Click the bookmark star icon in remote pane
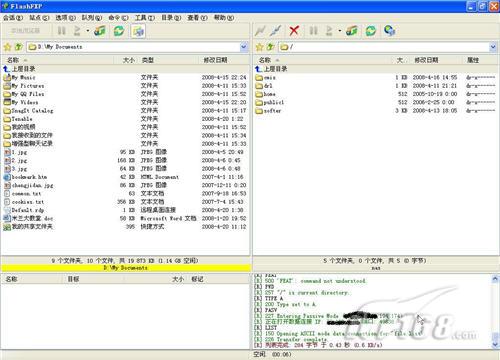Image resolution: width=500 pixels, height=360 pixels. (x=259, y=47)
